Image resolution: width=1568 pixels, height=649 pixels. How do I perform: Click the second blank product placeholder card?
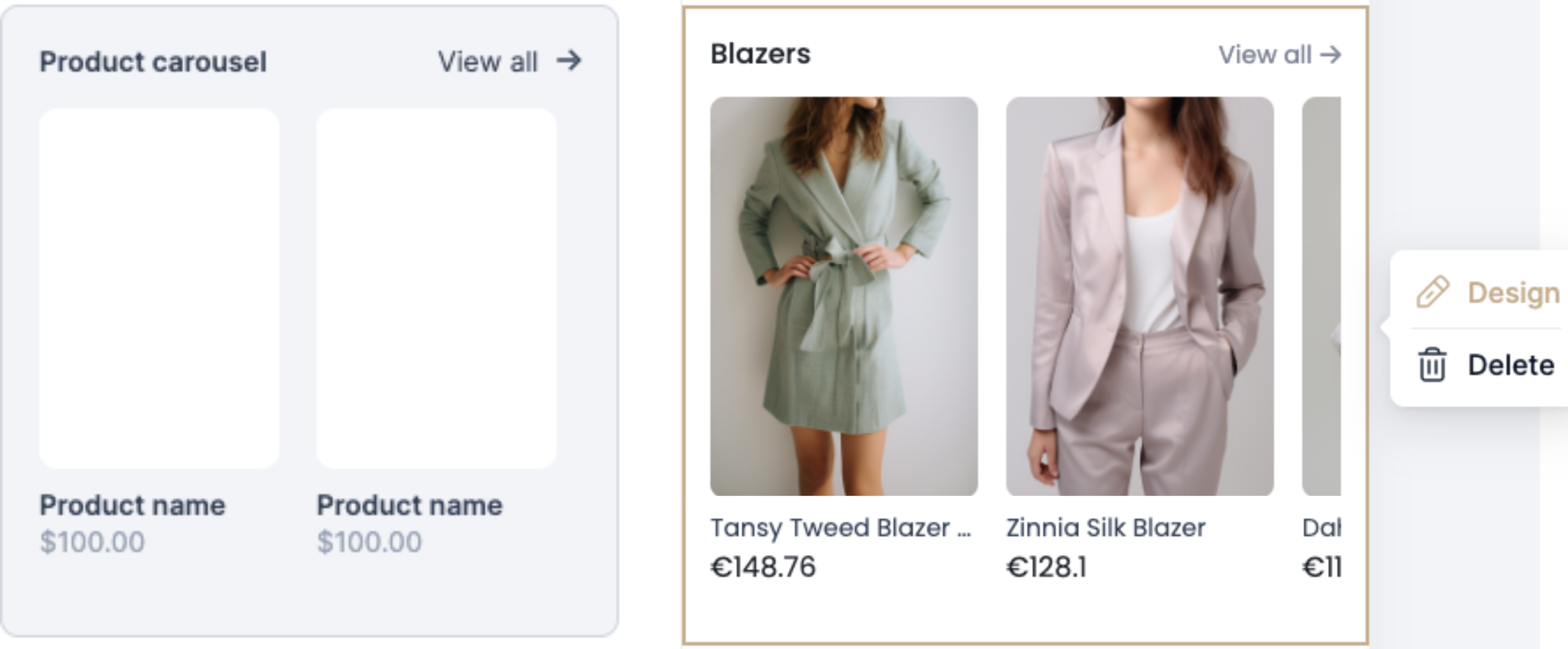point(436,288)
